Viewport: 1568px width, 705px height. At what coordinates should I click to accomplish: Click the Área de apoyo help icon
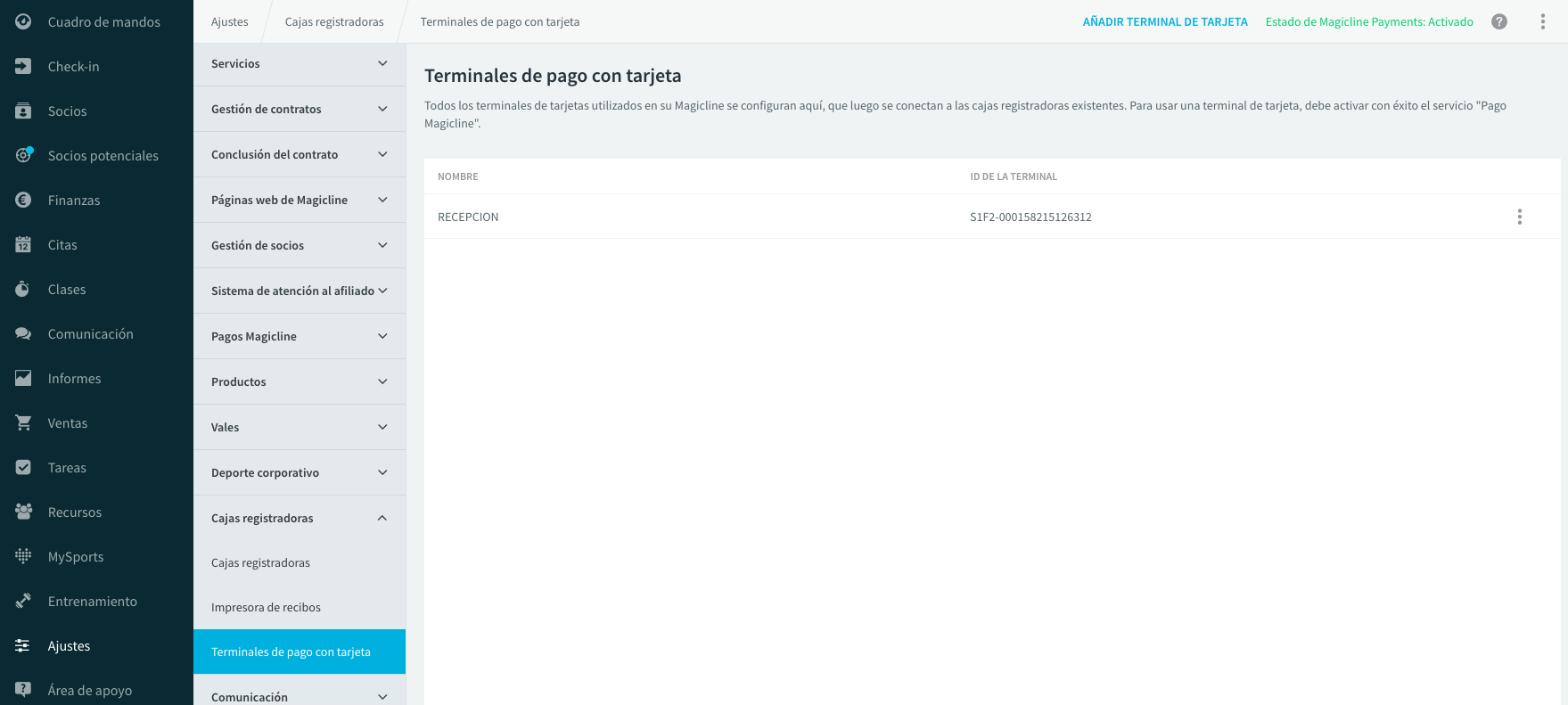pyautogui.click(x=23, y=690)
